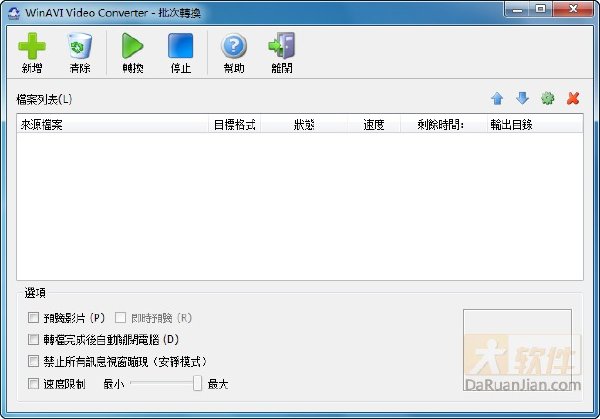
Task: Click the 輸出目錄 column header
Action: click(535, 124)
